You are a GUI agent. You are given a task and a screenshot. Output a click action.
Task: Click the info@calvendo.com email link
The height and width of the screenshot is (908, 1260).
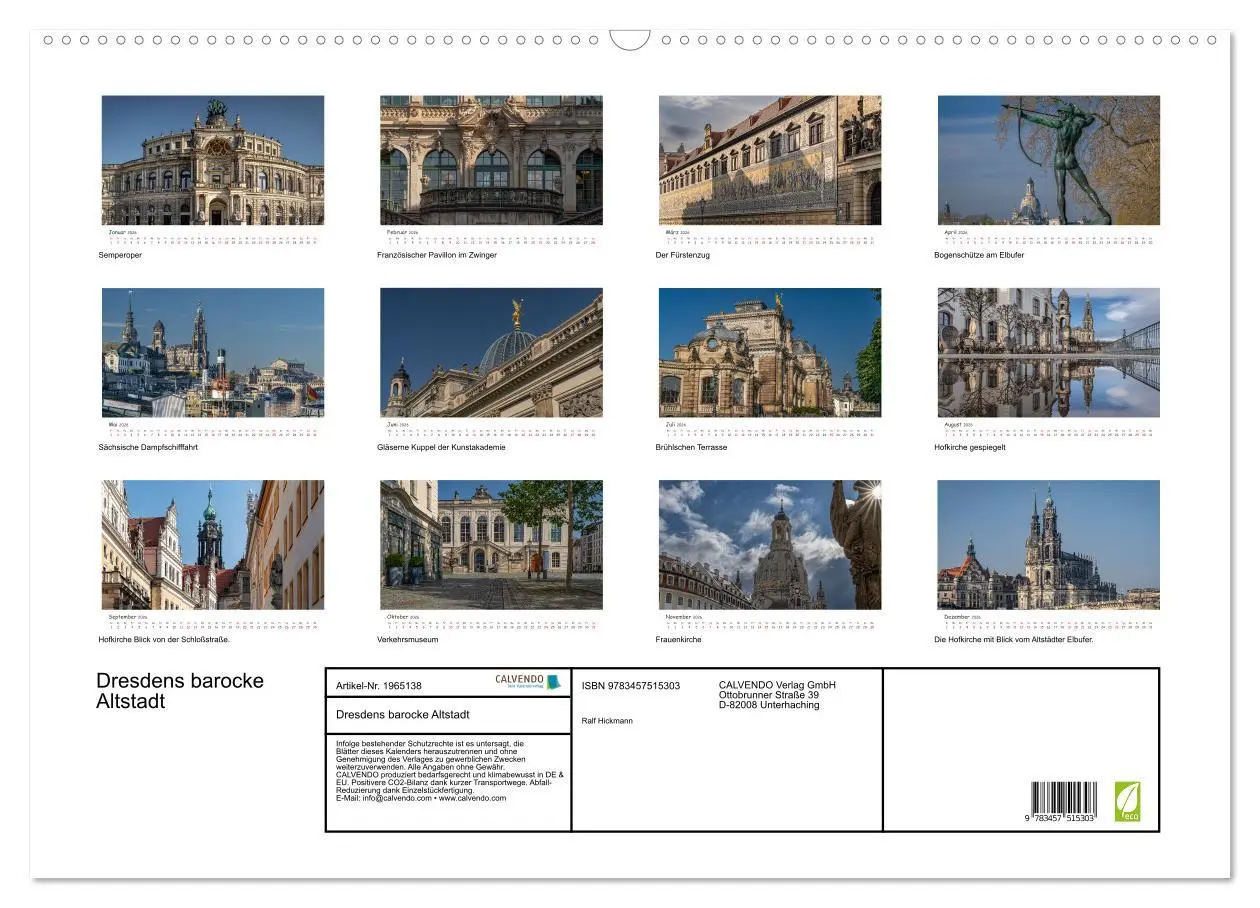coord(396,798)
